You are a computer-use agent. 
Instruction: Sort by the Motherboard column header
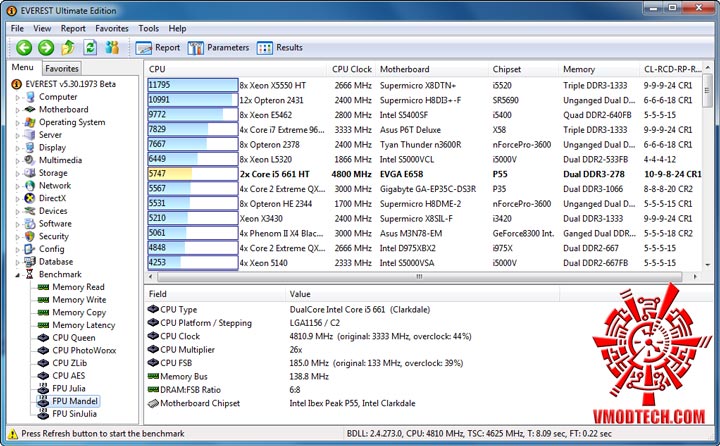point(432,69)
